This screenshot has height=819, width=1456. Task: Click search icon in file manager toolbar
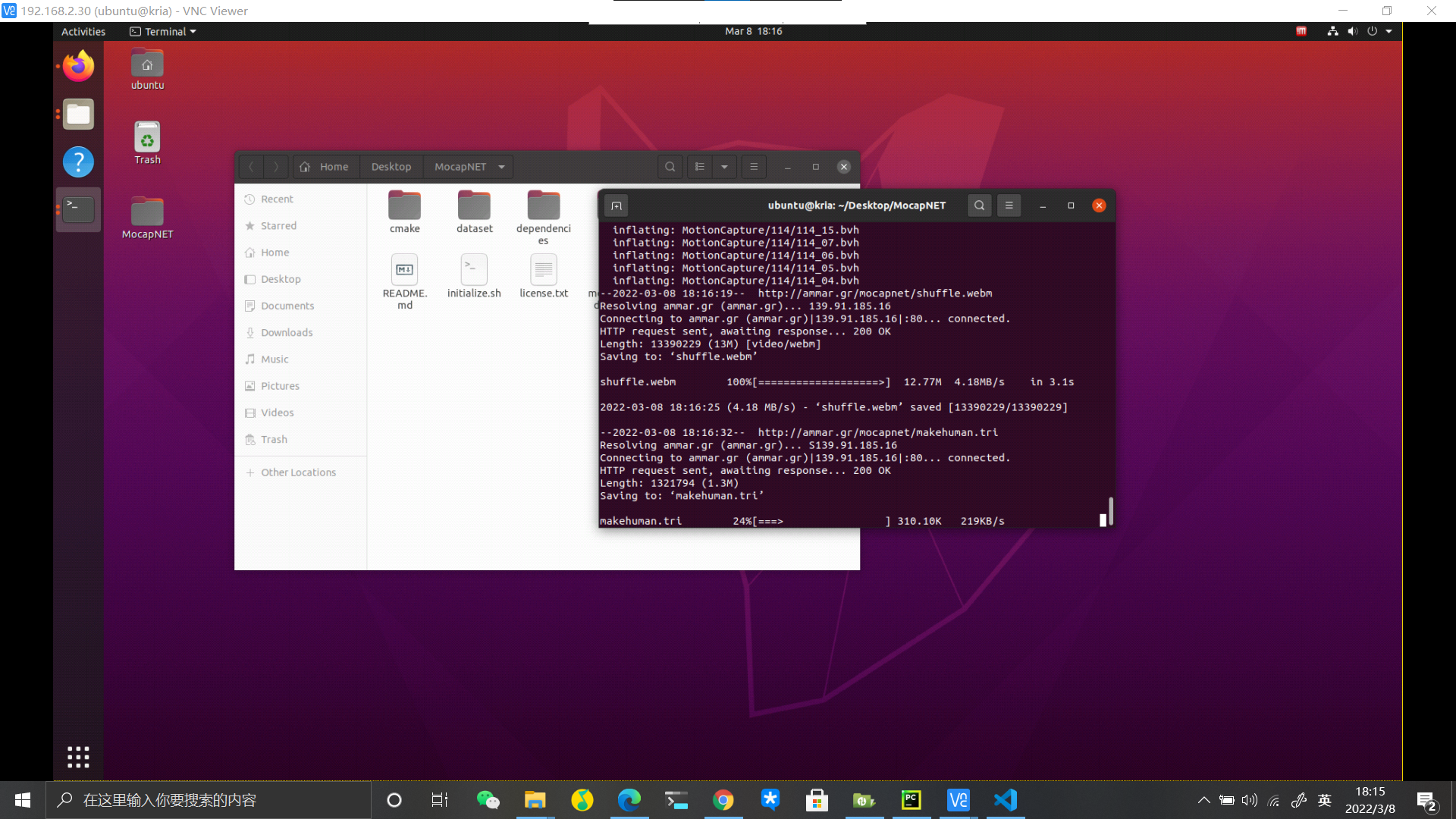click(x=670, y=167)
